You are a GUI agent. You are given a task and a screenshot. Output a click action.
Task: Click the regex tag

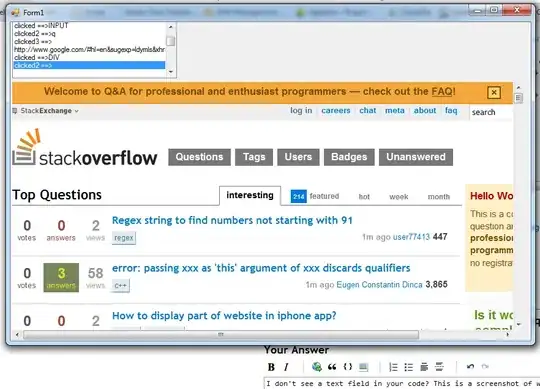pyautogui.click(x=124, y=238)
